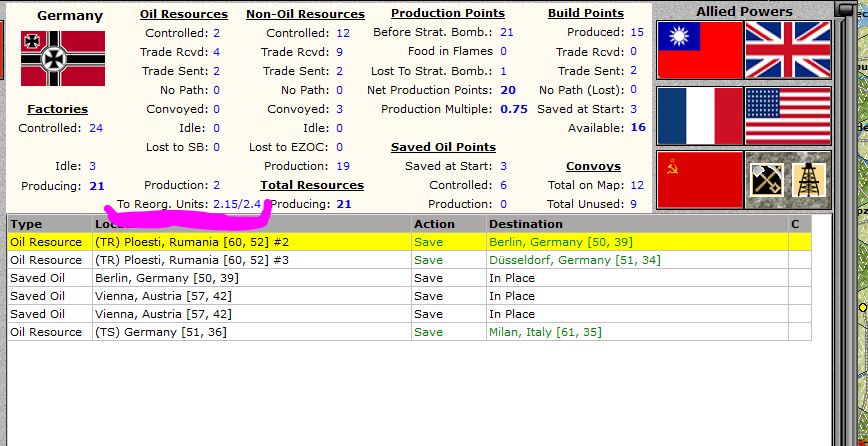Click the Build Points heading
This screenshot has height=446, width=868.
[586, 13]
